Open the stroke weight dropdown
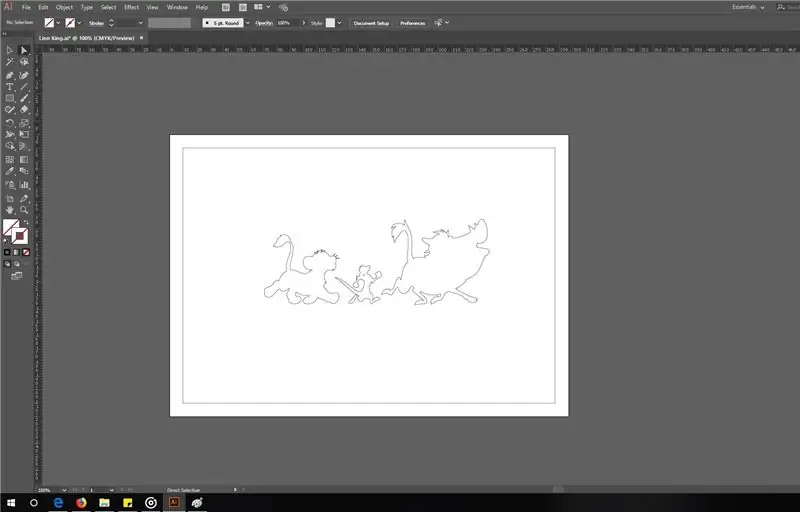 (140, 23)
